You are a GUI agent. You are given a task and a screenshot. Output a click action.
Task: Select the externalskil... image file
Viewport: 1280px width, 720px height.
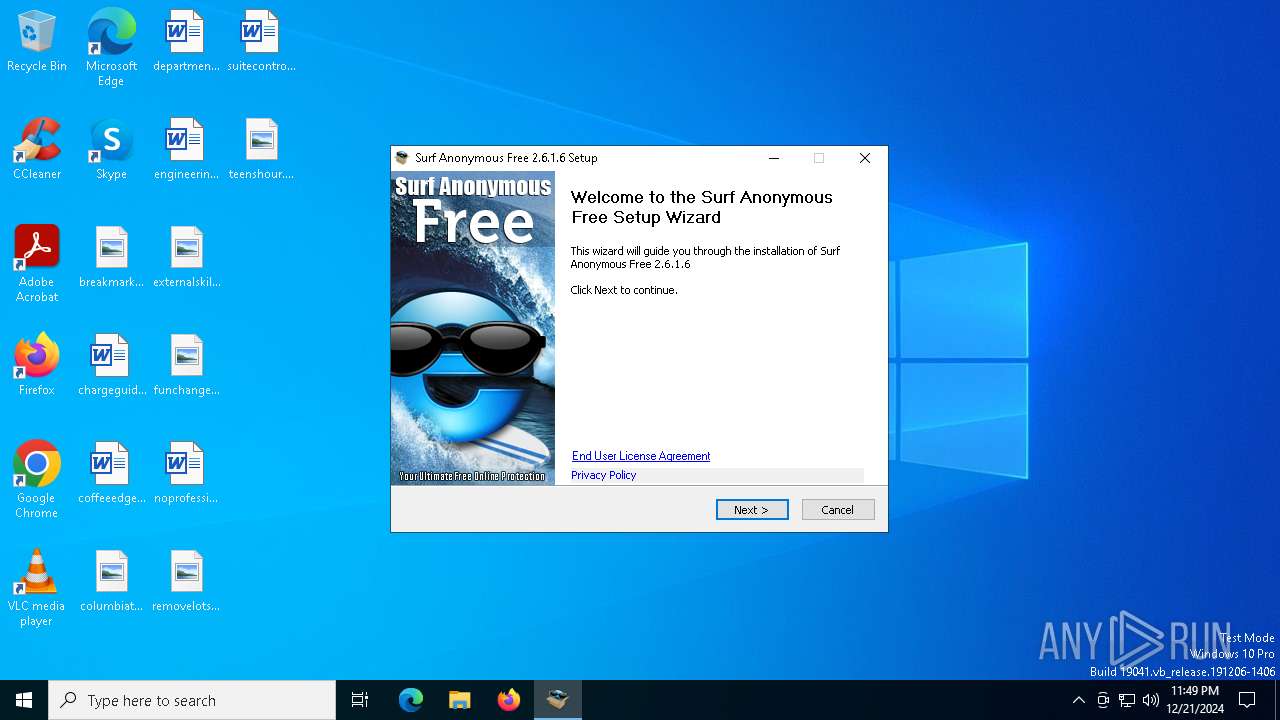(186, 257)
